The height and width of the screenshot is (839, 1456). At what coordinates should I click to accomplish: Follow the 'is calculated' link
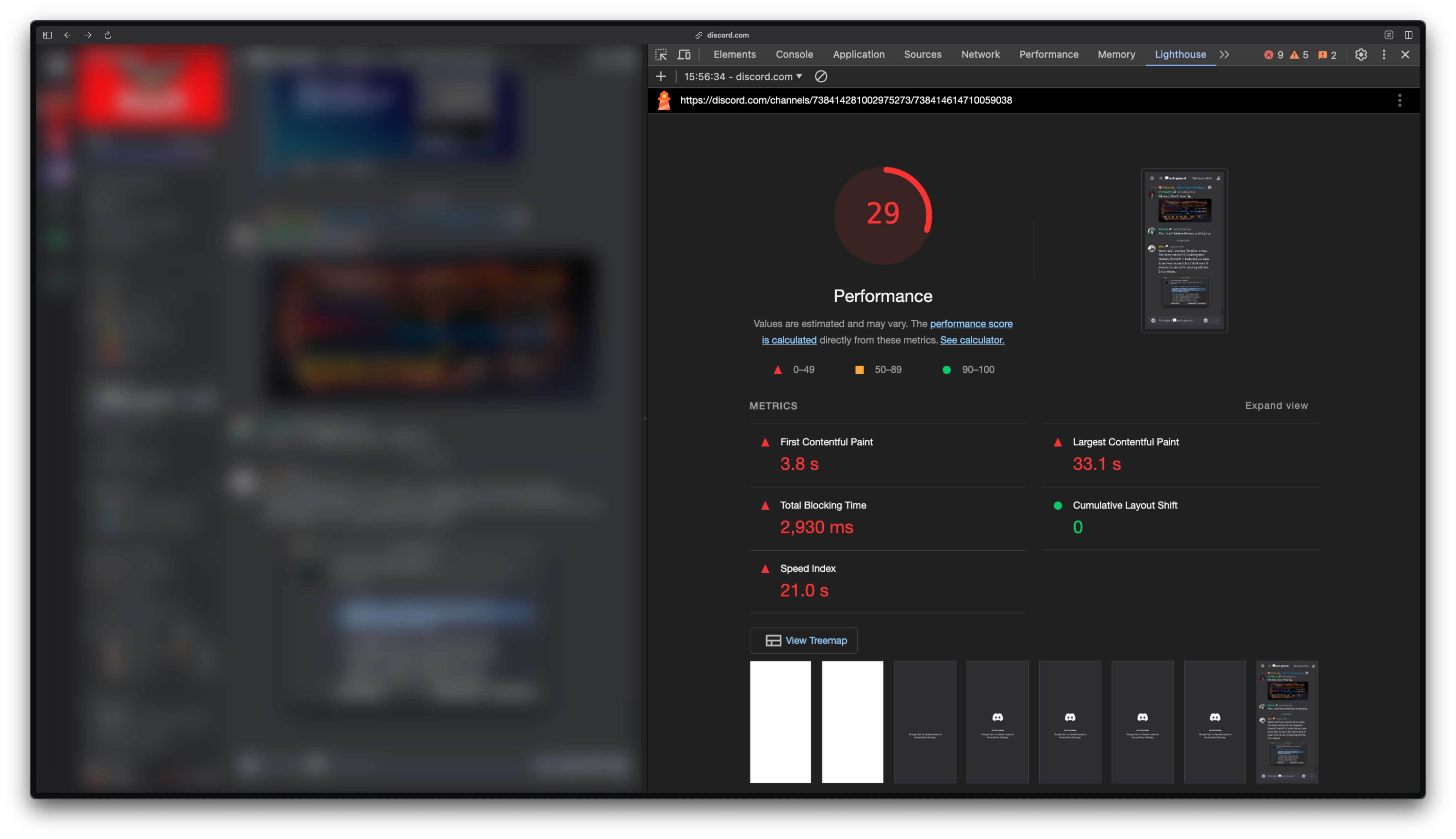click(x=788, y=340)
